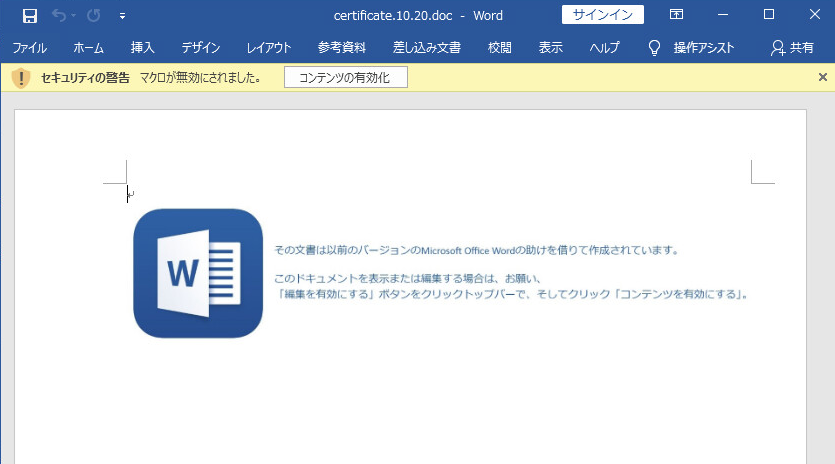Click the サインイン button
This screenshot has width=835, height=464.
point(602,15)
